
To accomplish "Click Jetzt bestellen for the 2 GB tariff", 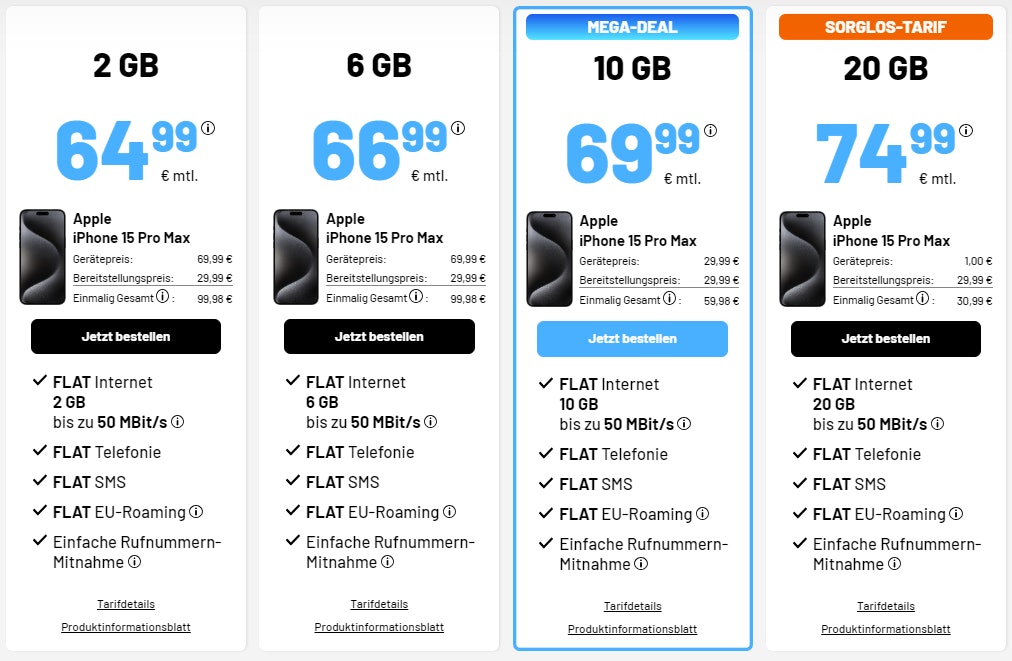I will (126, 336).
